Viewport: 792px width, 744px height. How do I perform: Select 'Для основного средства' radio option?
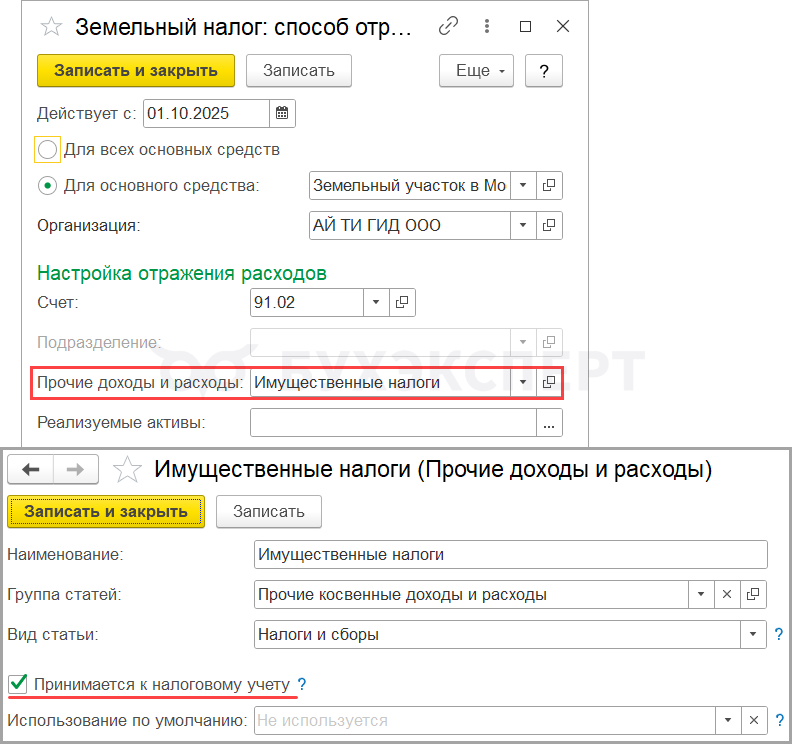coord(47,185)
